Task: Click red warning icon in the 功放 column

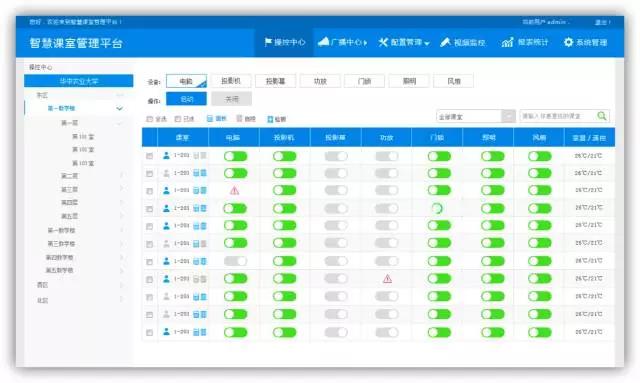Action: (387, 279)
